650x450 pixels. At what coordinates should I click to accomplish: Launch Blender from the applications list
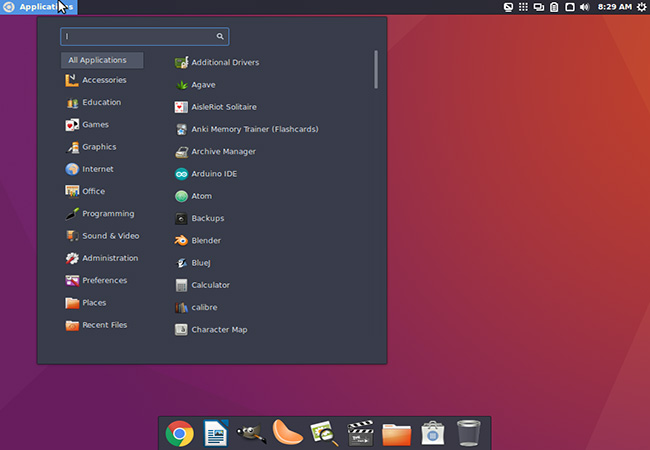(205, 241)
